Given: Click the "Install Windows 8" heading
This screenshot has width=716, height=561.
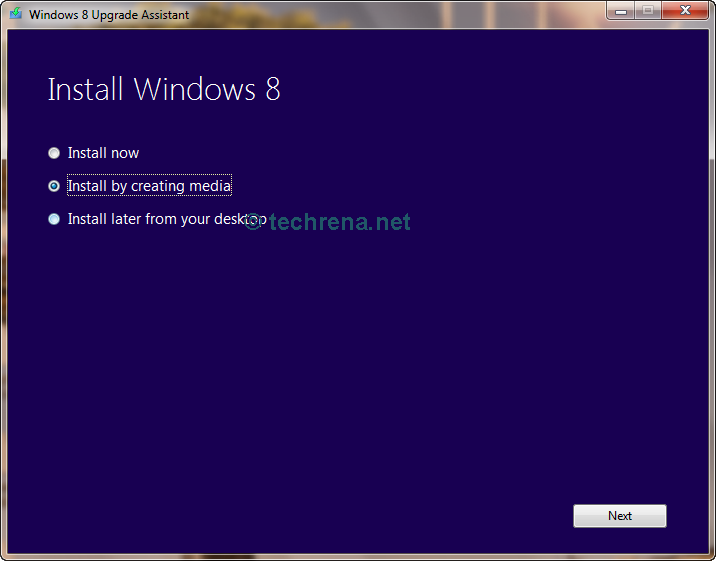Looking at the screenshot, I should (164, 89).
